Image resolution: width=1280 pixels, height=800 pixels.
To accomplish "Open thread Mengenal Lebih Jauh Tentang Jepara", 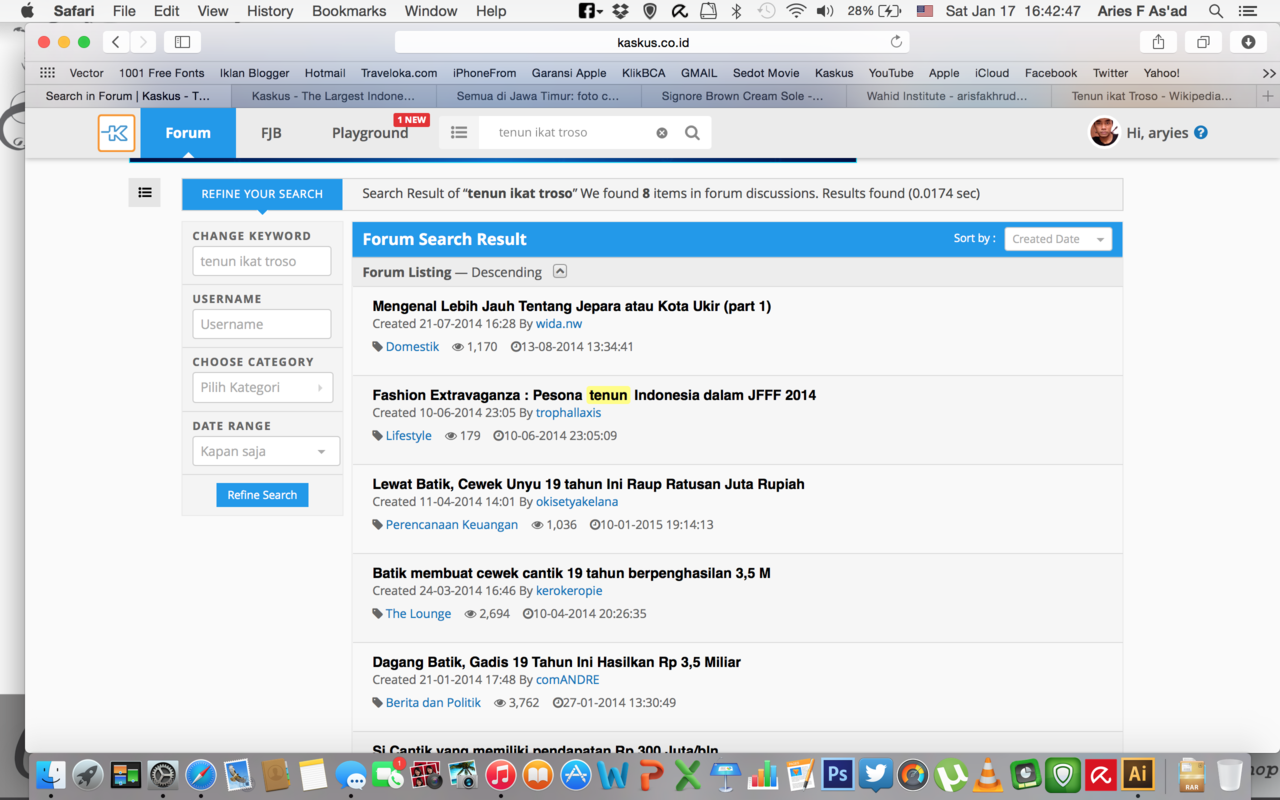I will click(571, 306).
